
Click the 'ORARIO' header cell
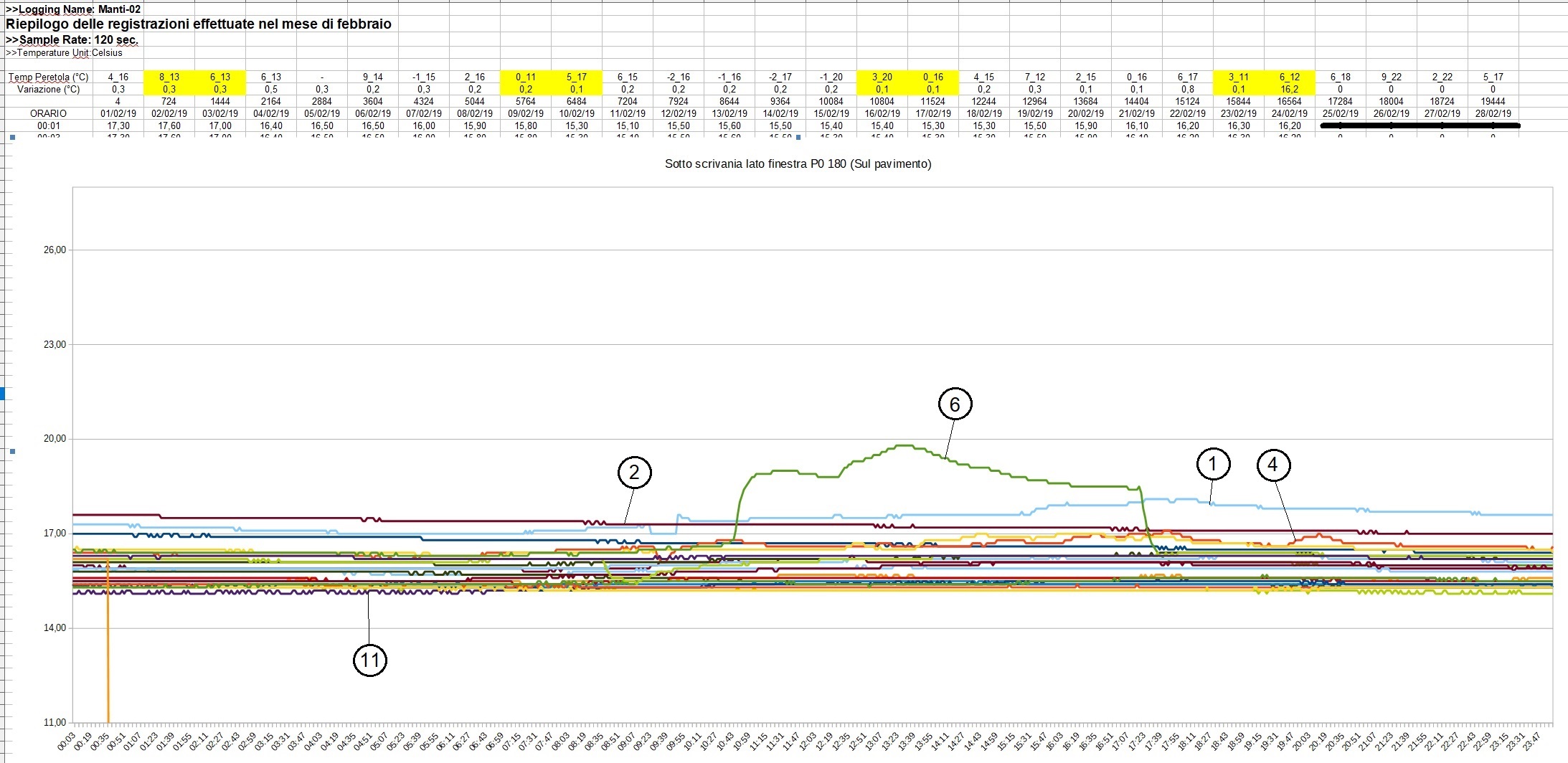click(x=48, y=113)
